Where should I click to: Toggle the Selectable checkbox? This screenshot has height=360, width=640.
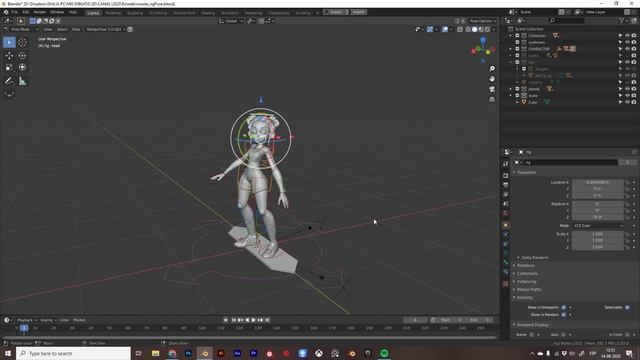[x=627, y=307]
